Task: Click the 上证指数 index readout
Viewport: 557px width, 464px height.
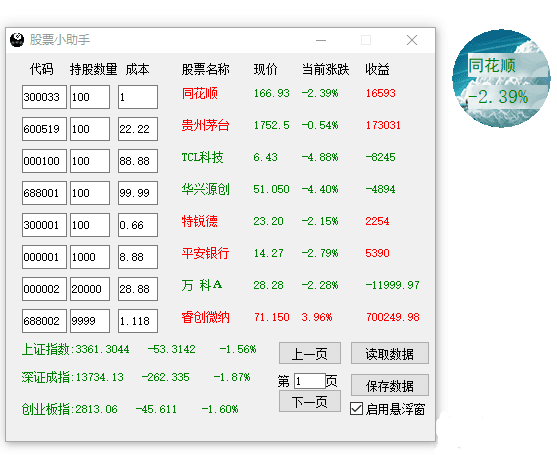Action: click(x=139, y=349)
